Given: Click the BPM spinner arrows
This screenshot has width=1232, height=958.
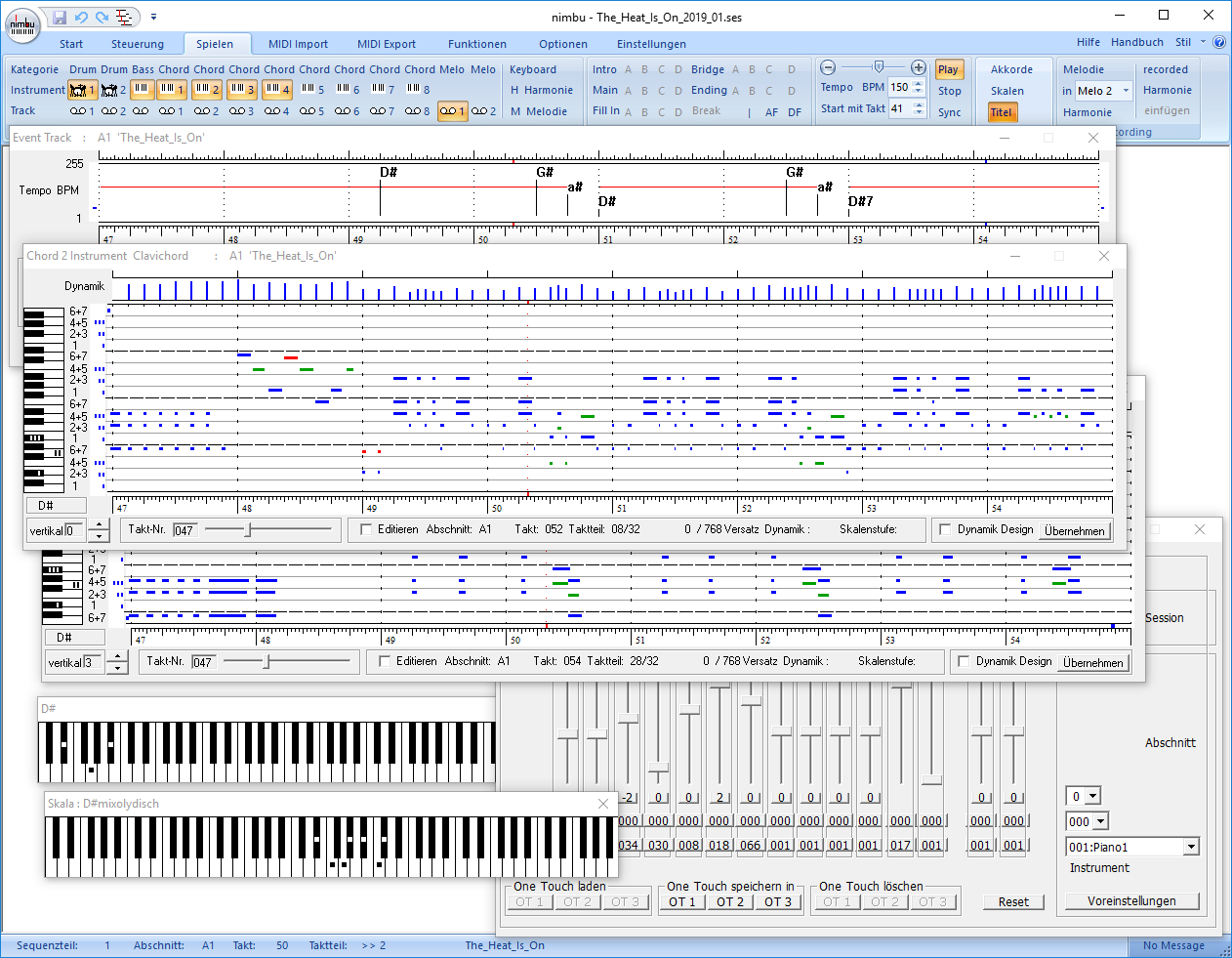Looking at the screenshot, I should point(919,87).
